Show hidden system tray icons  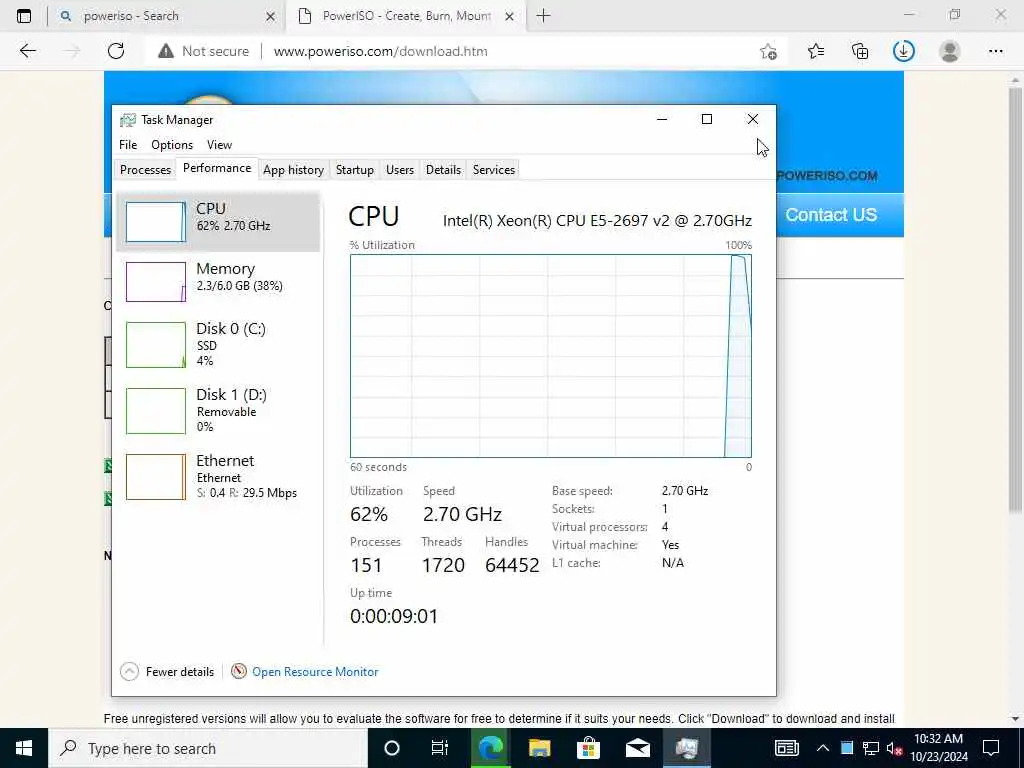(x=823, y=748)
